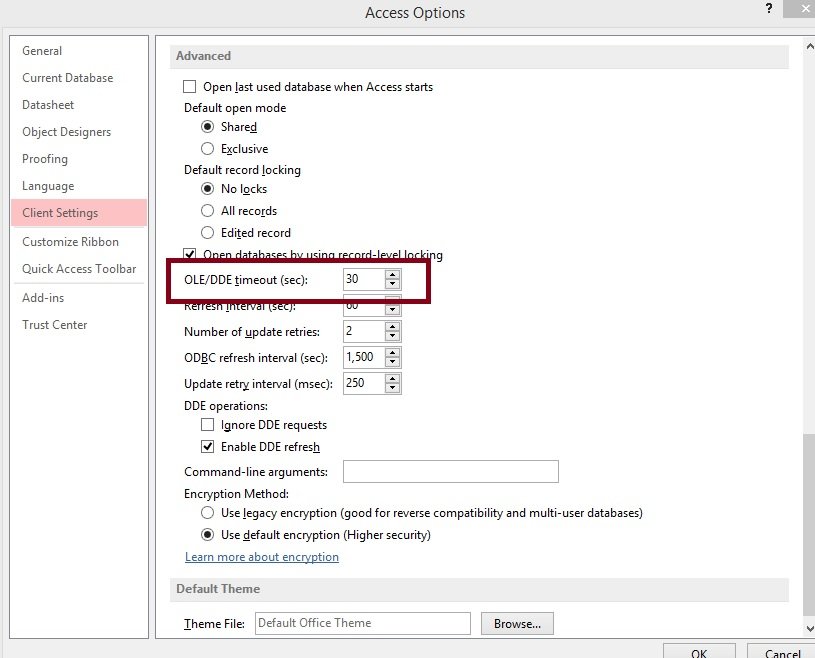The width and height of the screenshot is (815, 658).
Task: Check Ignore DDE requests
Action: [x=208, y=425]
